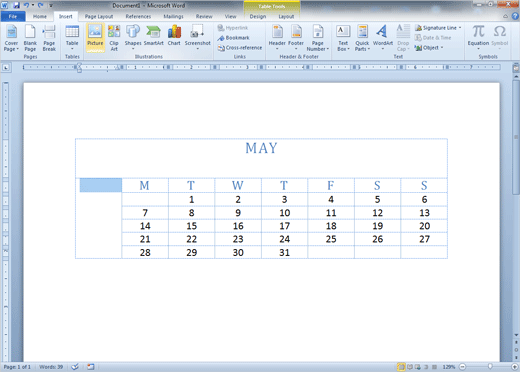Click the zoom slider handle
The width and height of the screenshot is (520, 372).
[490, 367]
